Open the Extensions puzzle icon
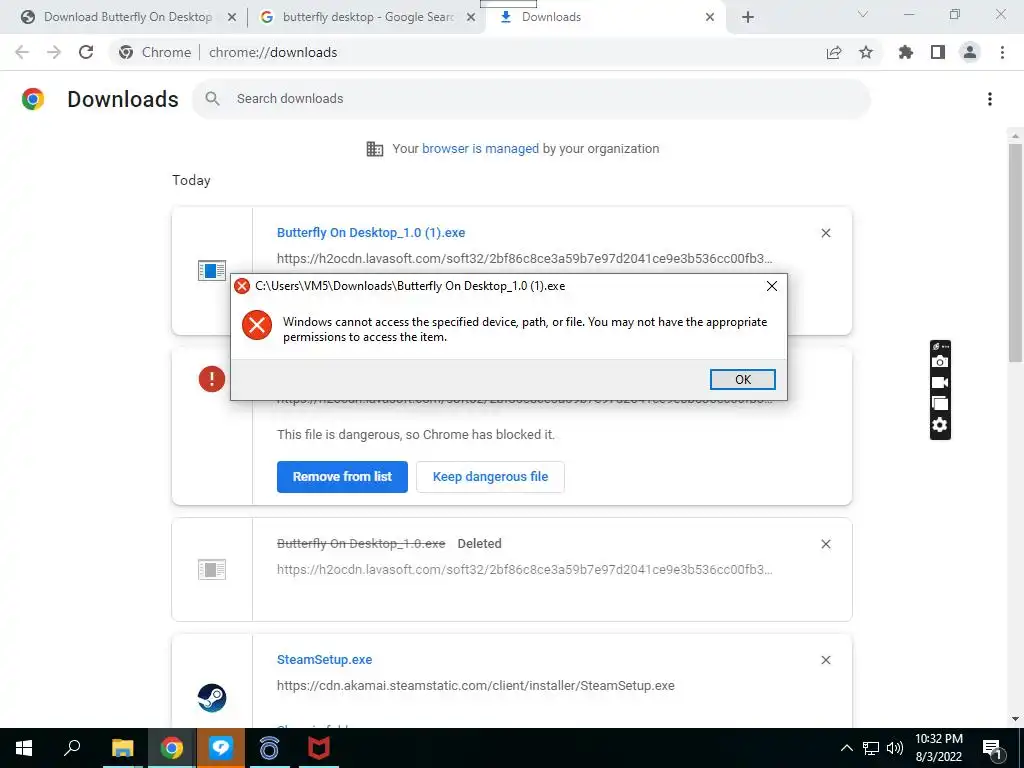 (905, 52)
